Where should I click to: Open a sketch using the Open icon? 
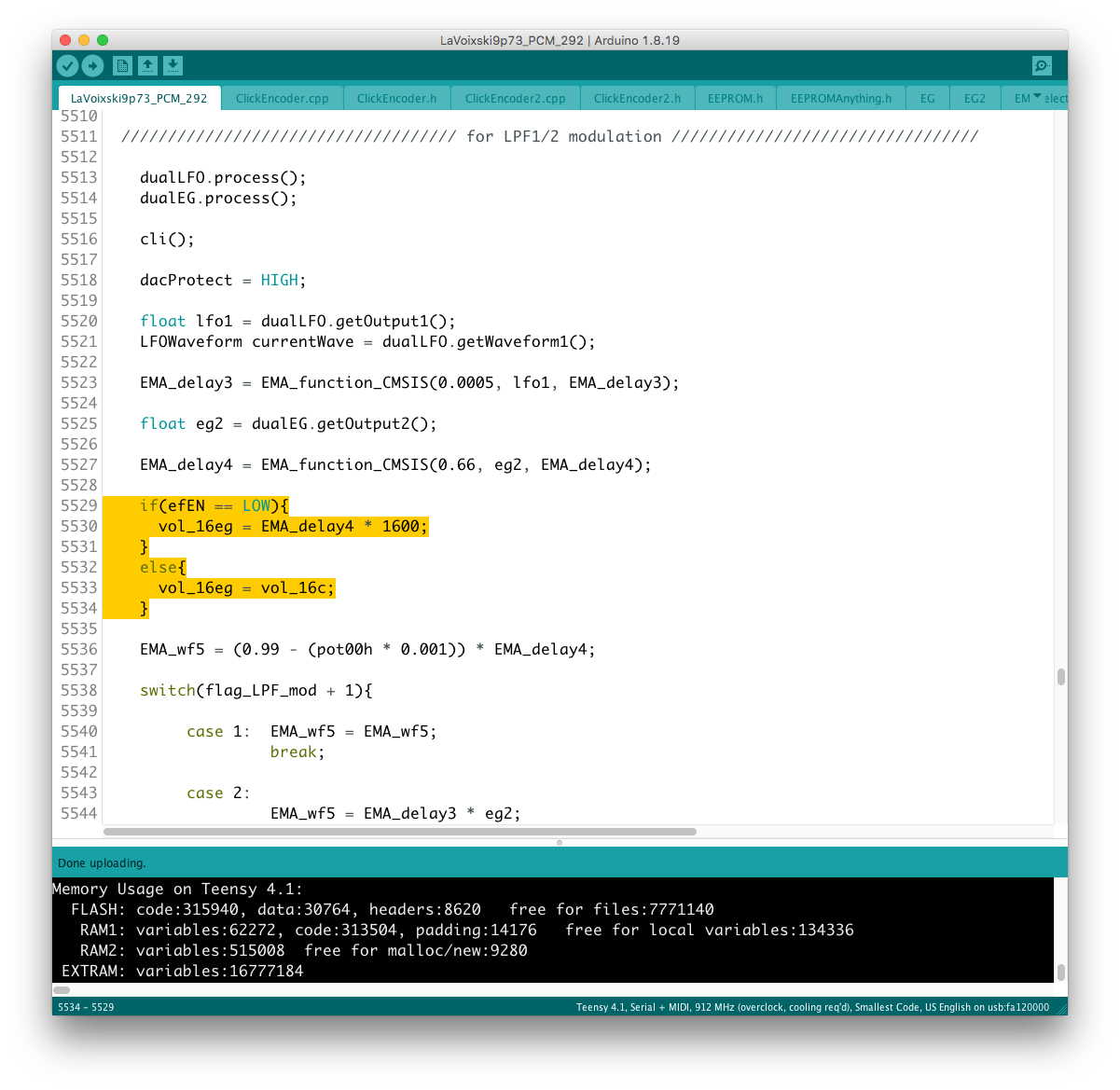click(x=147, y=65)
